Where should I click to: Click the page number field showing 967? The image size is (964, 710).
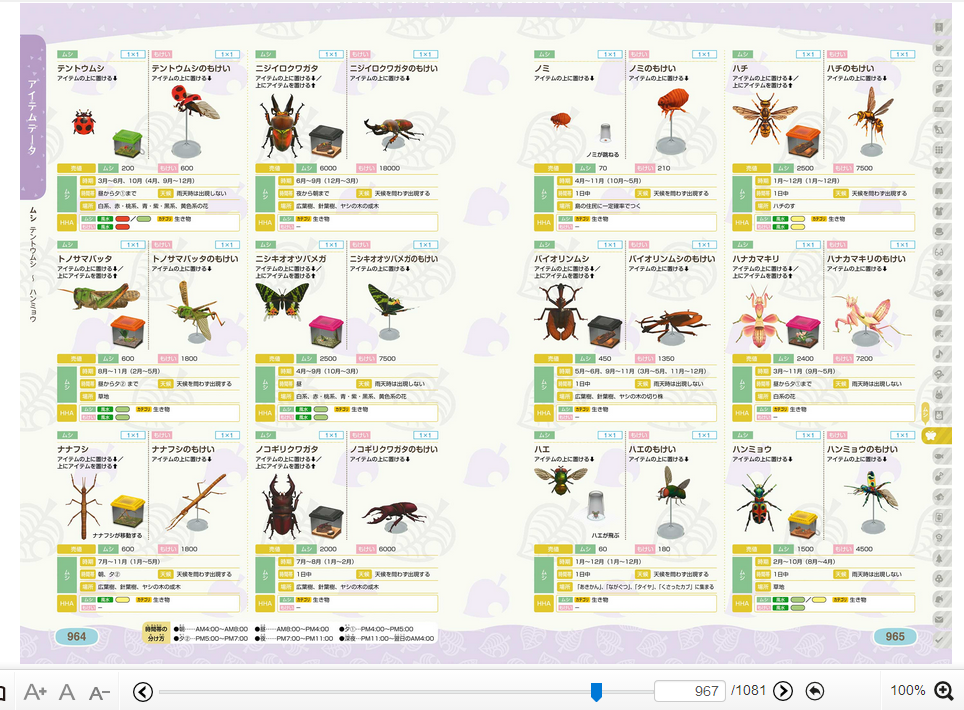[690, 691]
